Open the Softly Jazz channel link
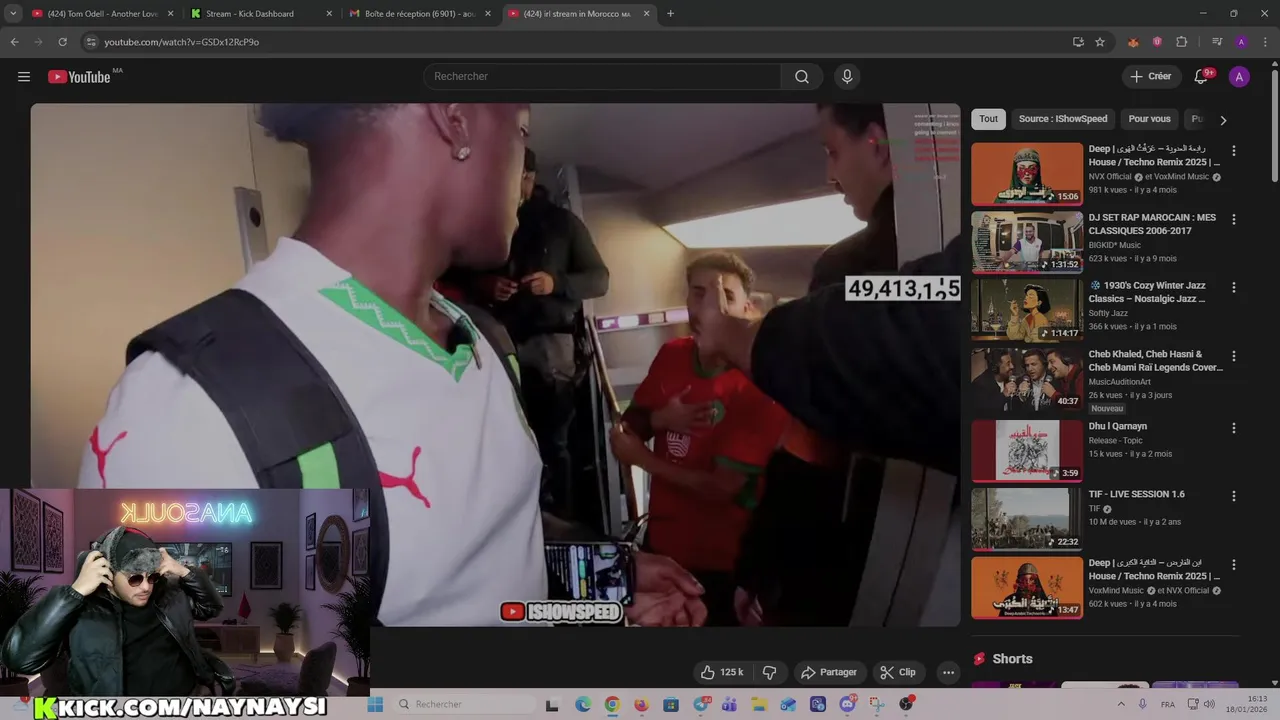1280x720 pixels. pos(1108,313)
